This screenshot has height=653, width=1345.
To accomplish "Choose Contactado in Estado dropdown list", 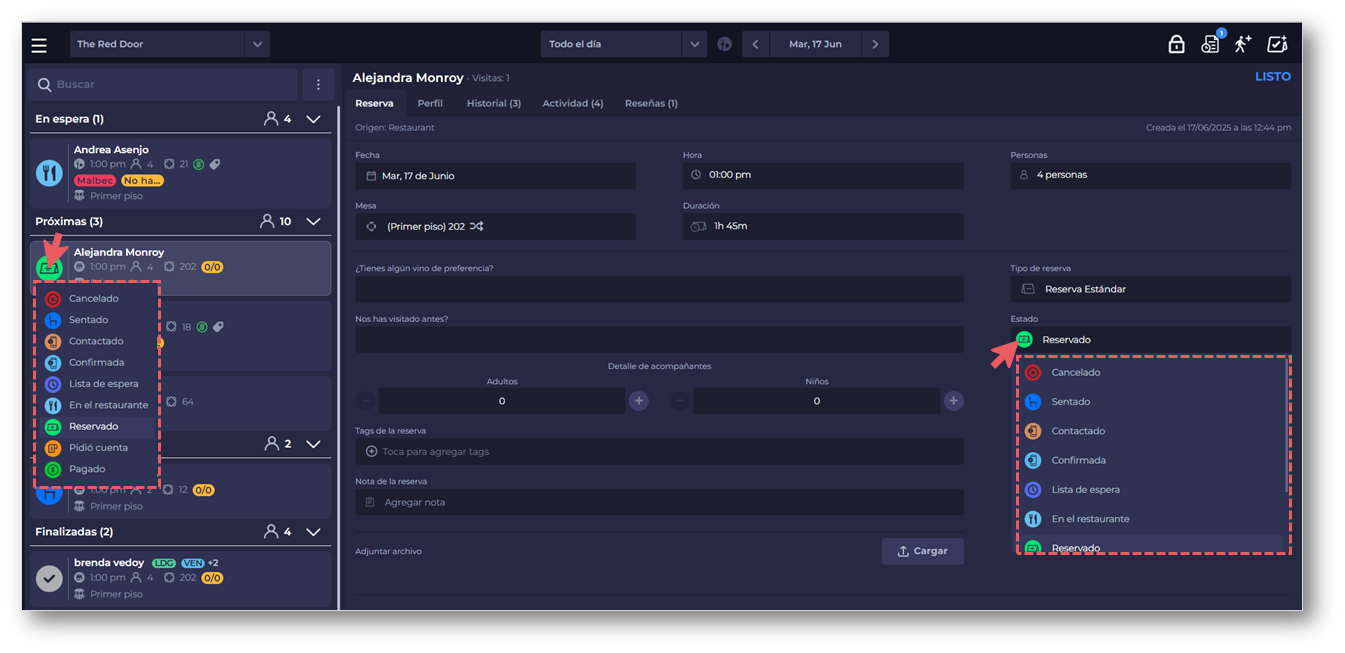I will coord(1150,431).
